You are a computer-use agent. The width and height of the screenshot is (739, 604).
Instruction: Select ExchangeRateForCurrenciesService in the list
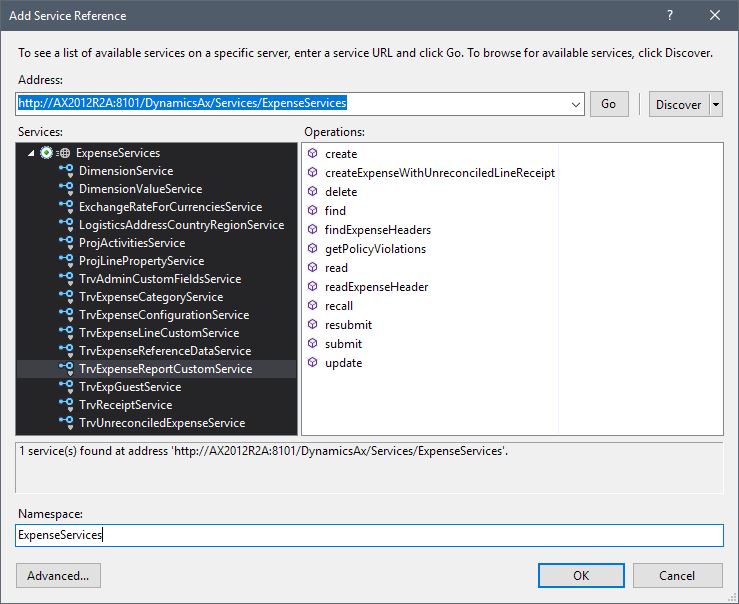pos(170,207)
